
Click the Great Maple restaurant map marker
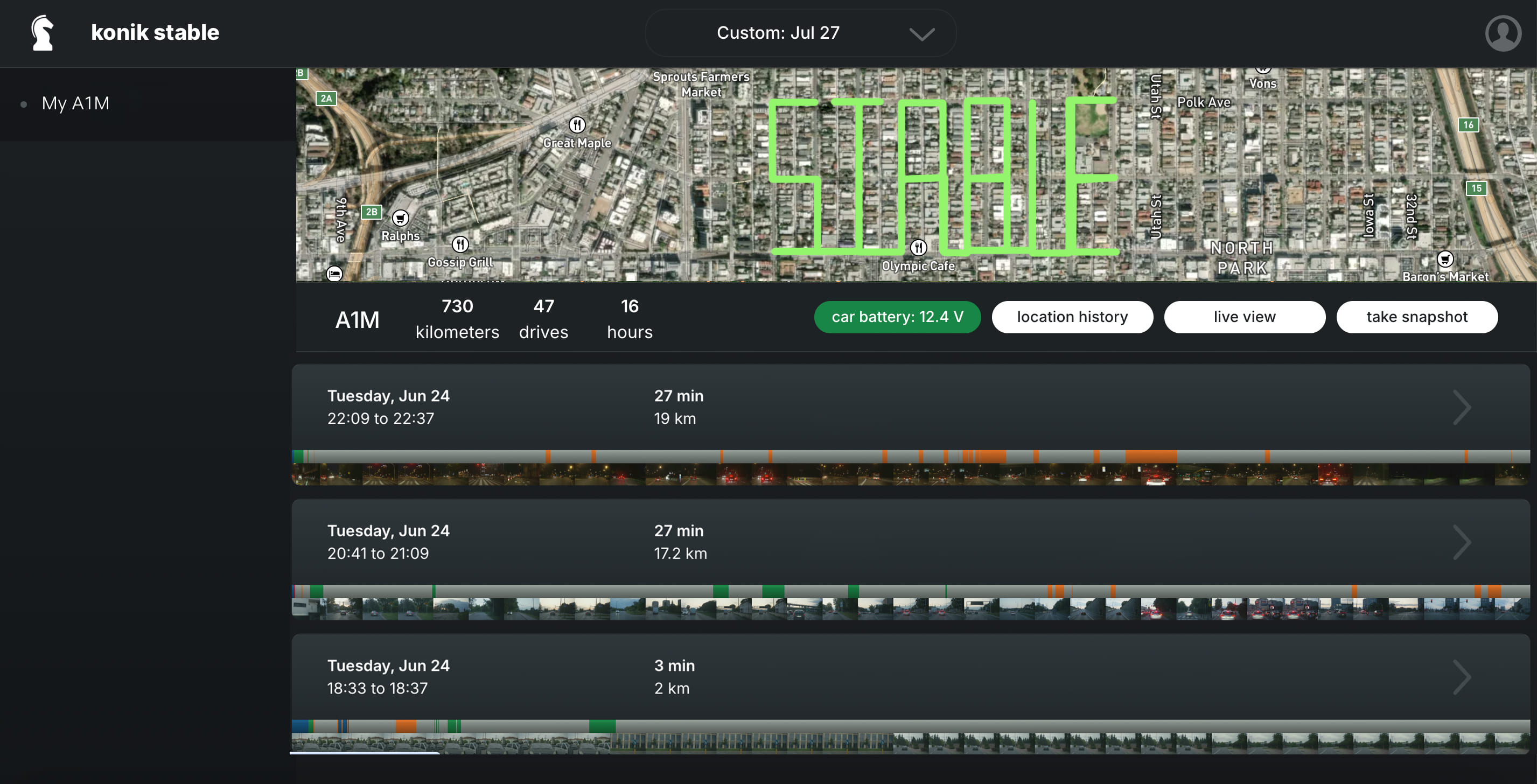pyautogui.click(x=577, y=125)
